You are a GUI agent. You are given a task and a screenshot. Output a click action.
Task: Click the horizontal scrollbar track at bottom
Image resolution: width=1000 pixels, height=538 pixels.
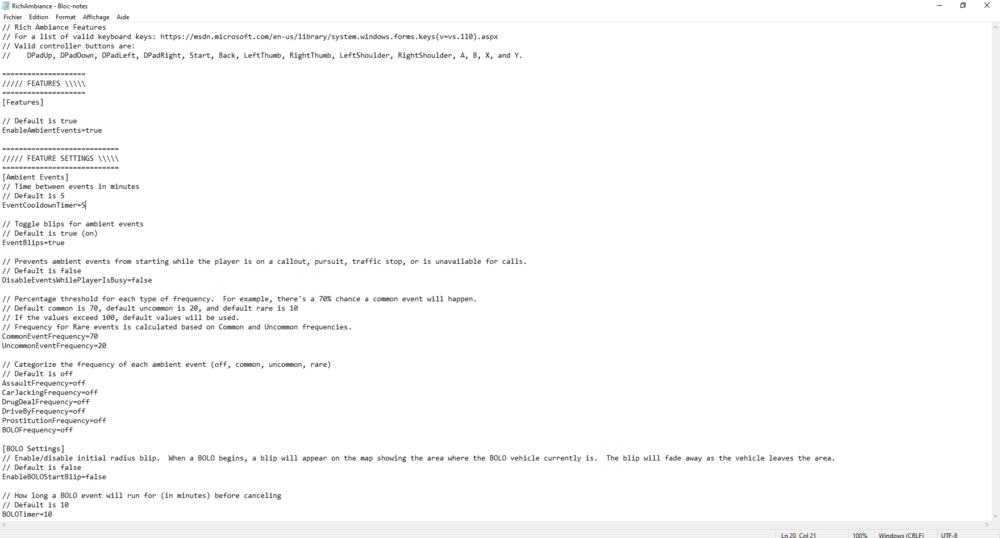(497, 525)
